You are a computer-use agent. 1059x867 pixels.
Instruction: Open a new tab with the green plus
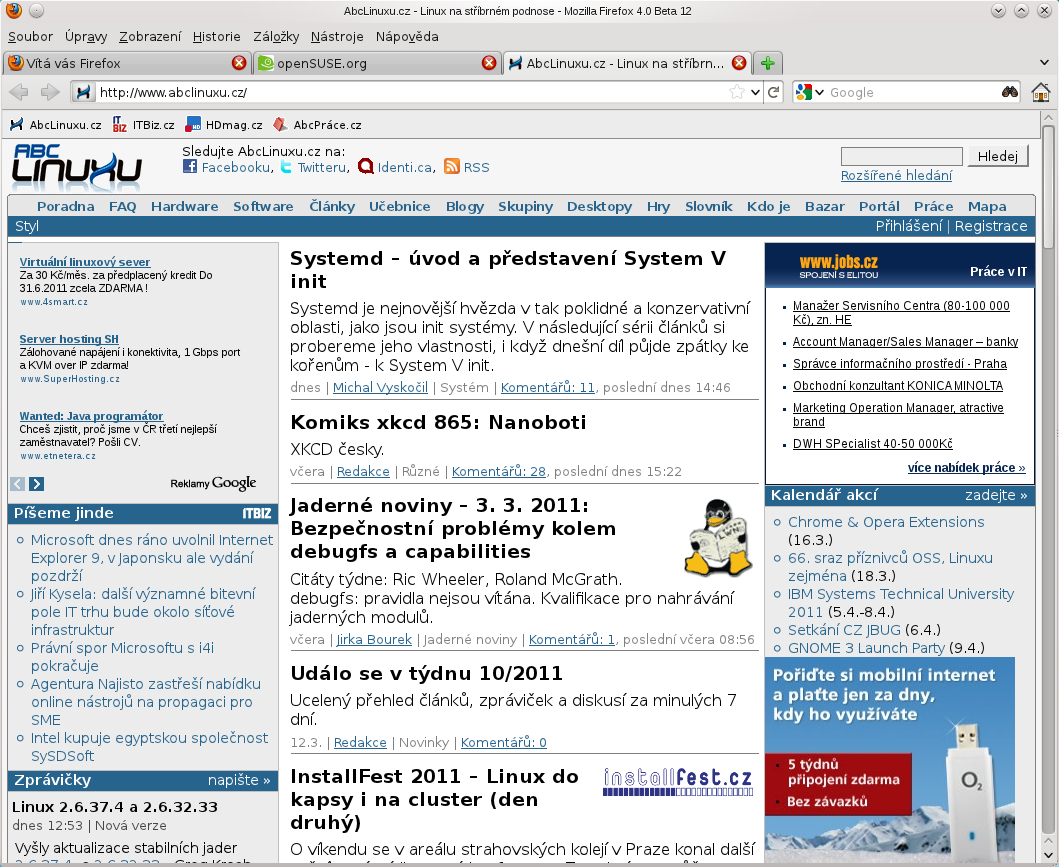[x=768, y=63]
